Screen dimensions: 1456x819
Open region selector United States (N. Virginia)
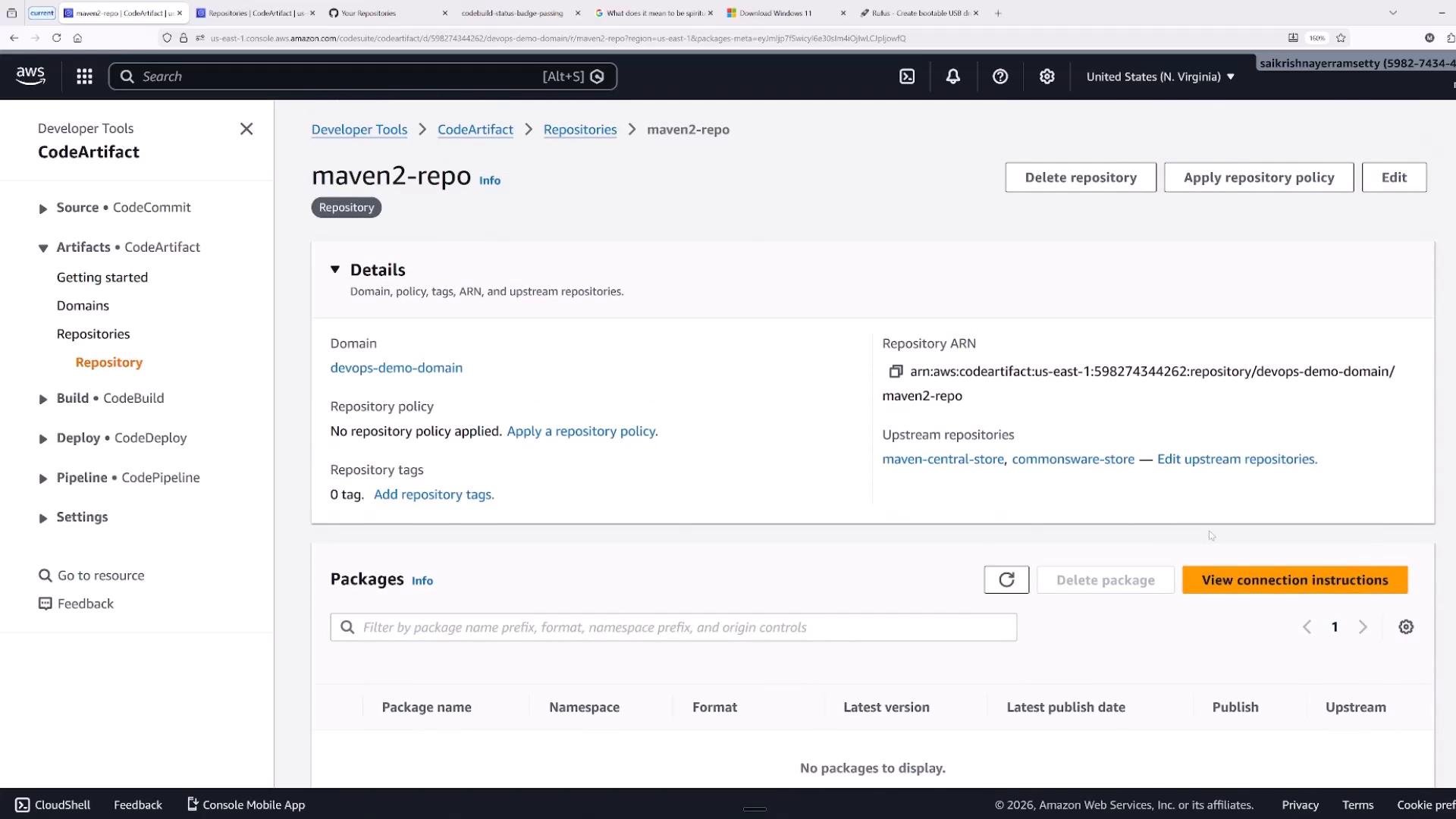(1160, 77)
